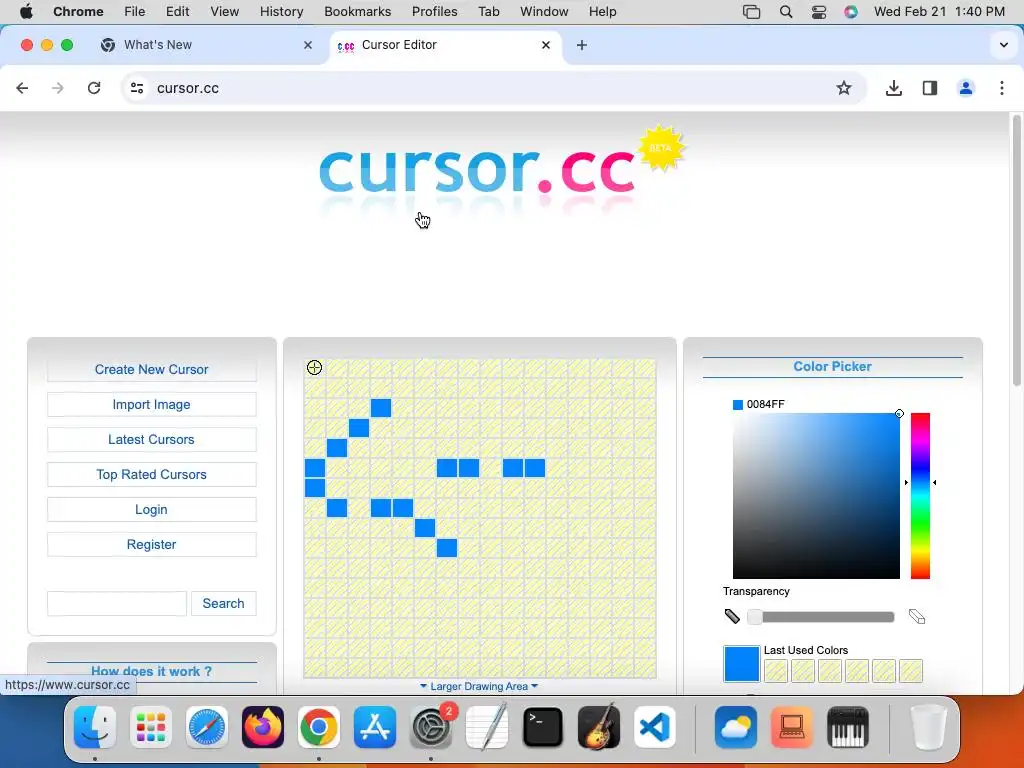Open the Trash in the dock
Viewport: 1024px width, 768px height.
click(x=928, y=727)
